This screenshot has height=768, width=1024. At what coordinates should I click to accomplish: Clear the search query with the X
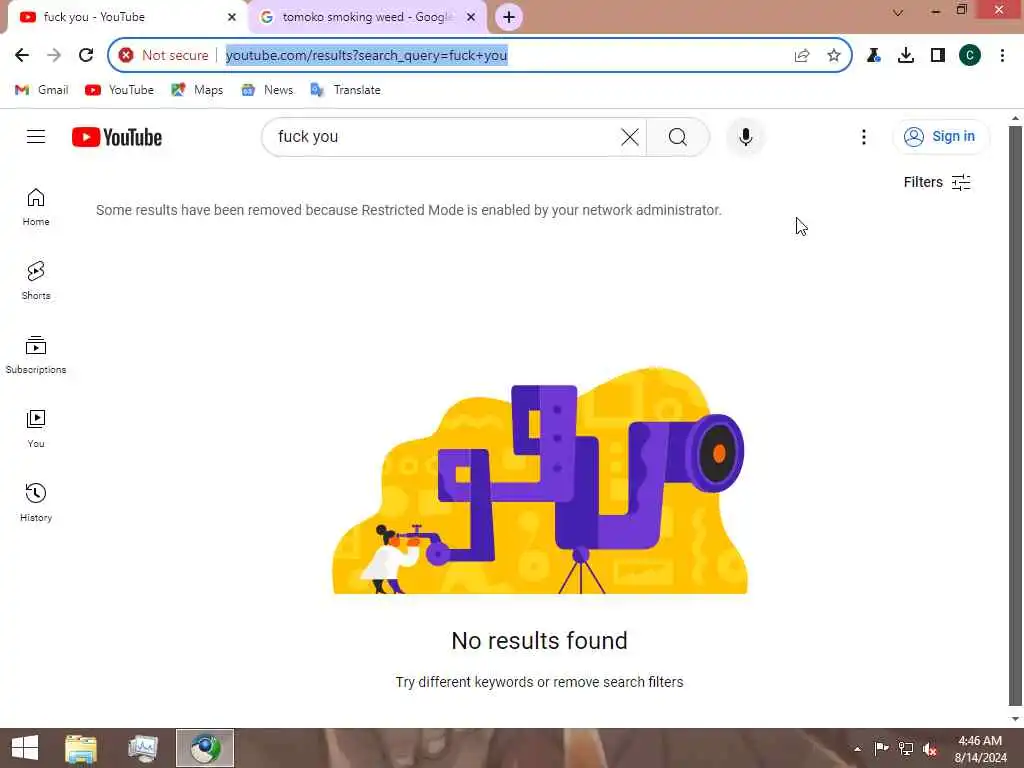630,137
